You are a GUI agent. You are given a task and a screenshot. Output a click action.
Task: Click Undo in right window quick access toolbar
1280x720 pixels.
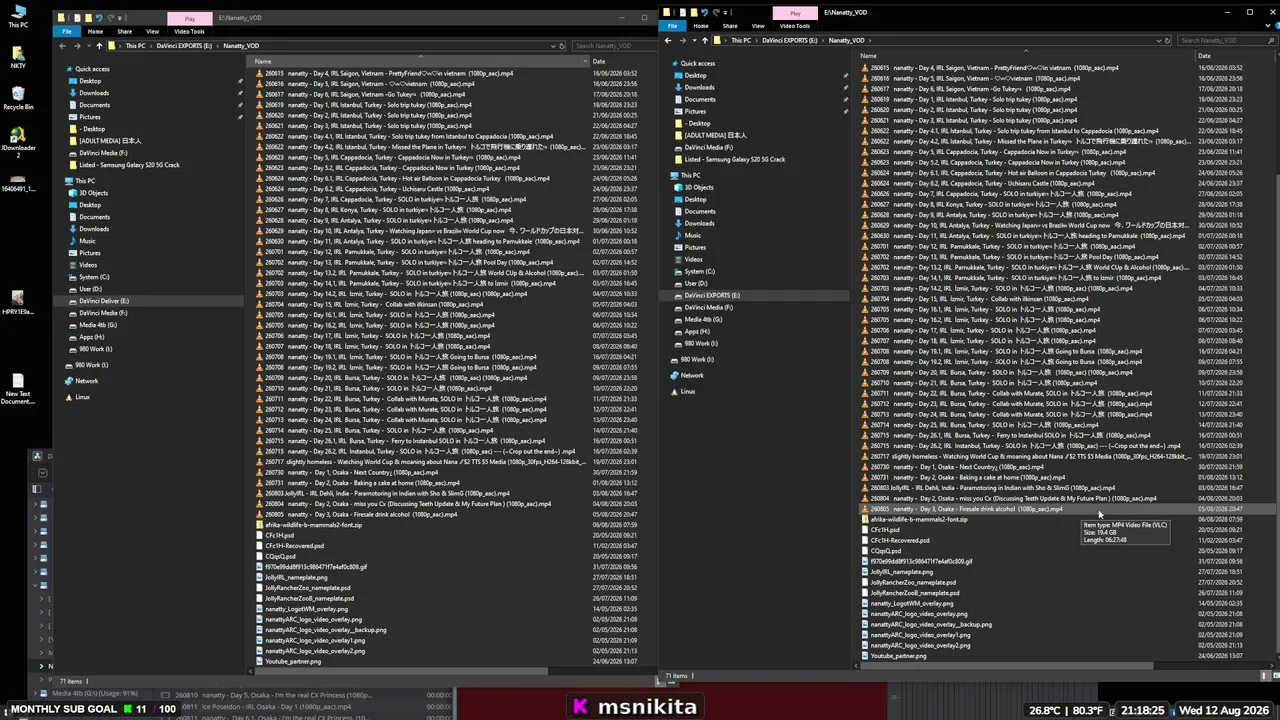pyautogui.click(x=704, y=12)
